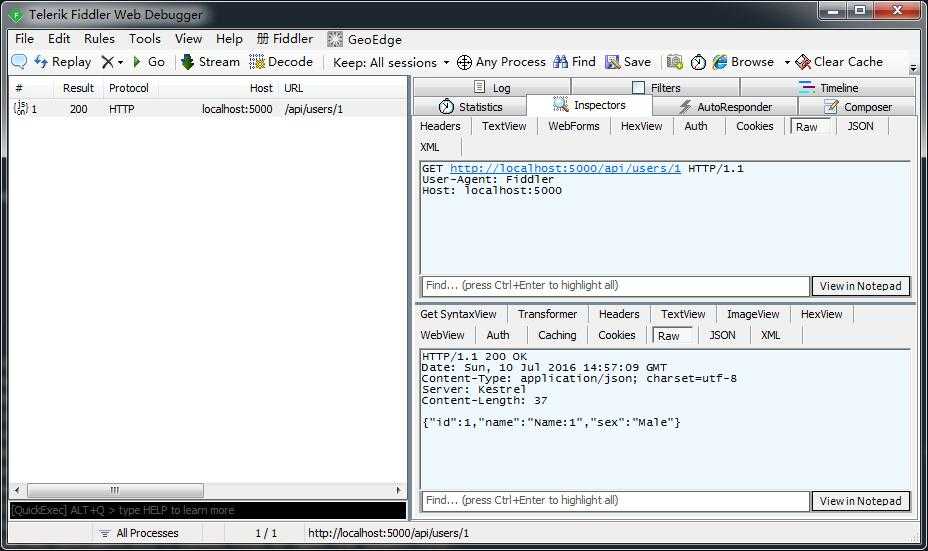
Task: Select response JSON inspector tab
Action: [723, 335]
